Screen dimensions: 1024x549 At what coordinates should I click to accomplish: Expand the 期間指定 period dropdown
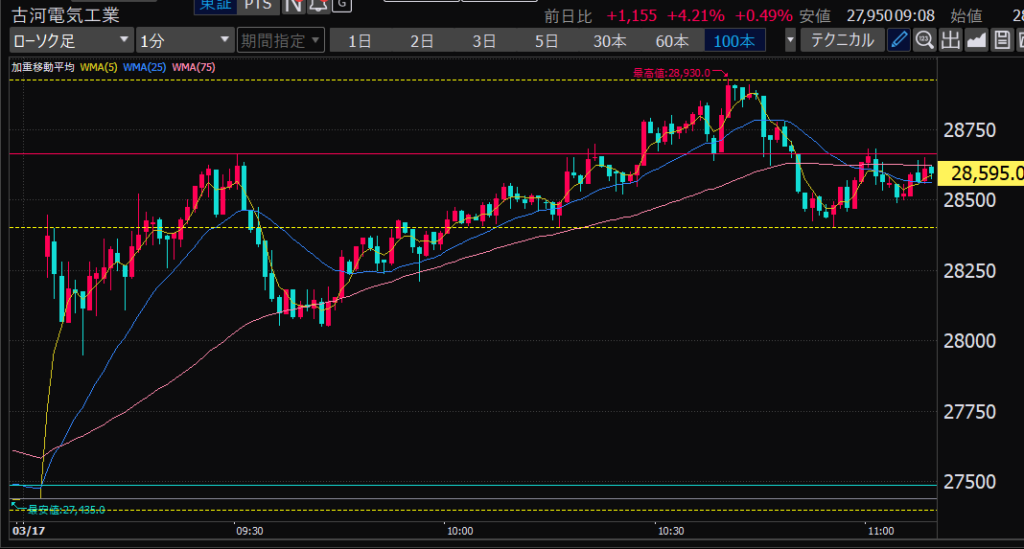[x=281, y=41]
